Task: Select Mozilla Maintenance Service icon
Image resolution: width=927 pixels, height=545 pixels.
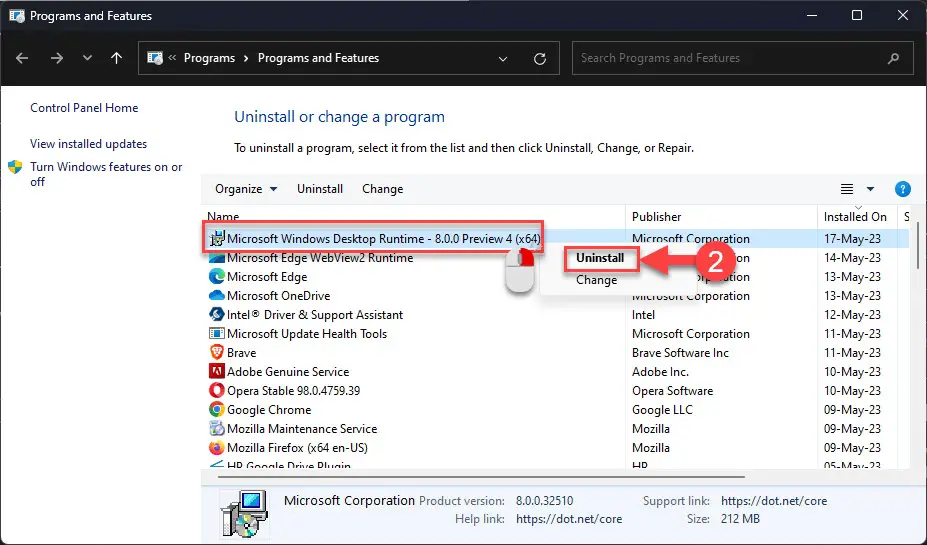Action: pos(217,428)
